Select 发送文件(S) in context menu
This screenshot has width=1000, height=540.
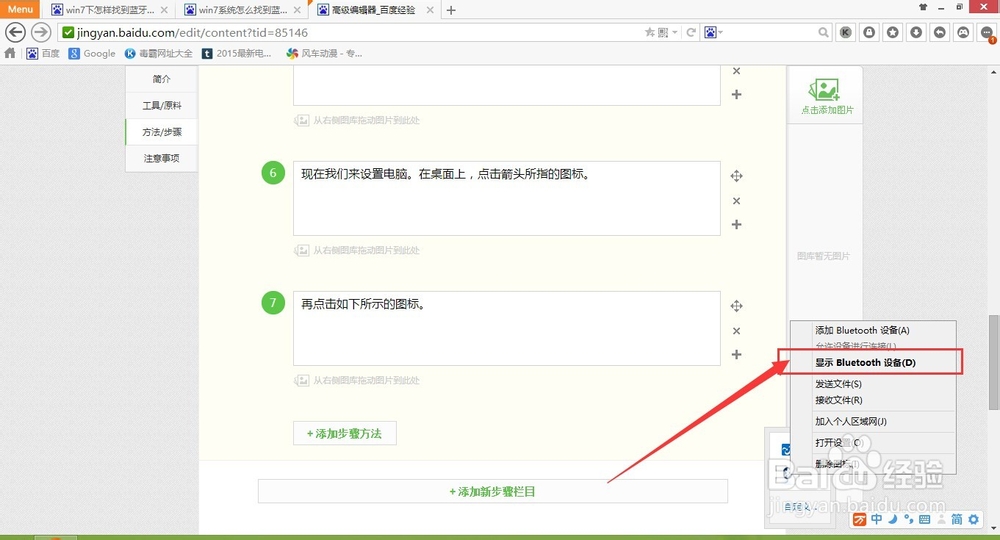[x=838, y=384]
